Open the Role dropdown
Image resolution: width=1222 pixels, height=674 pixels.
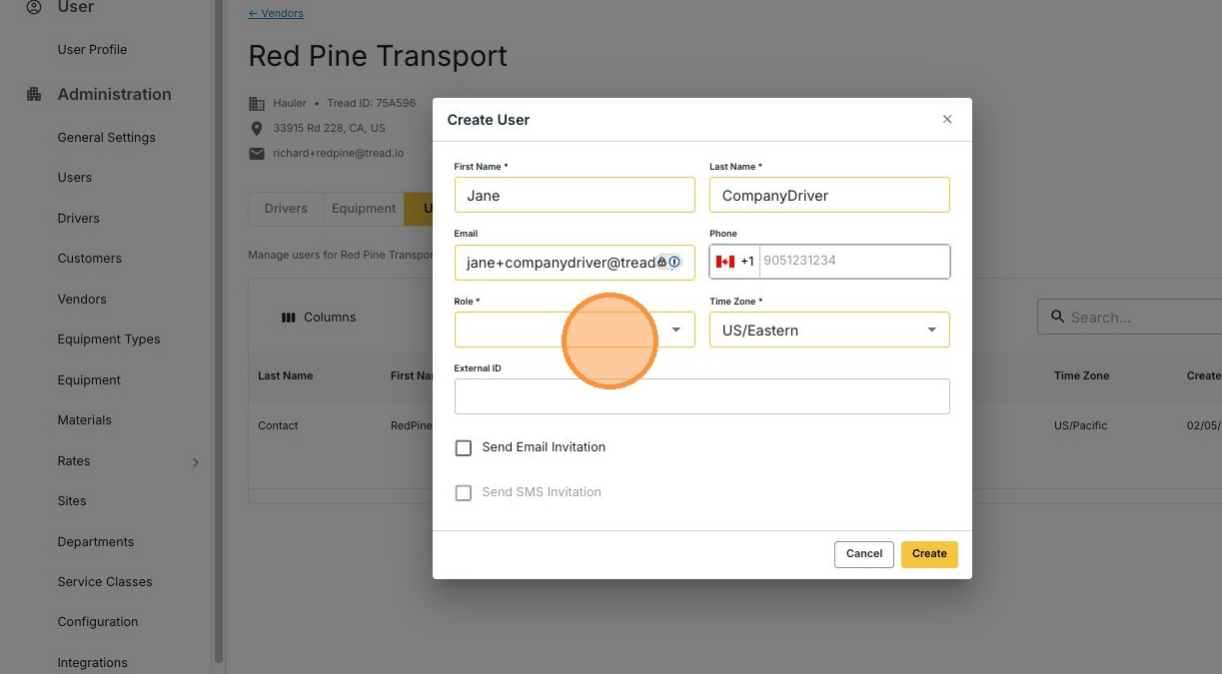(x=574, y=330)
